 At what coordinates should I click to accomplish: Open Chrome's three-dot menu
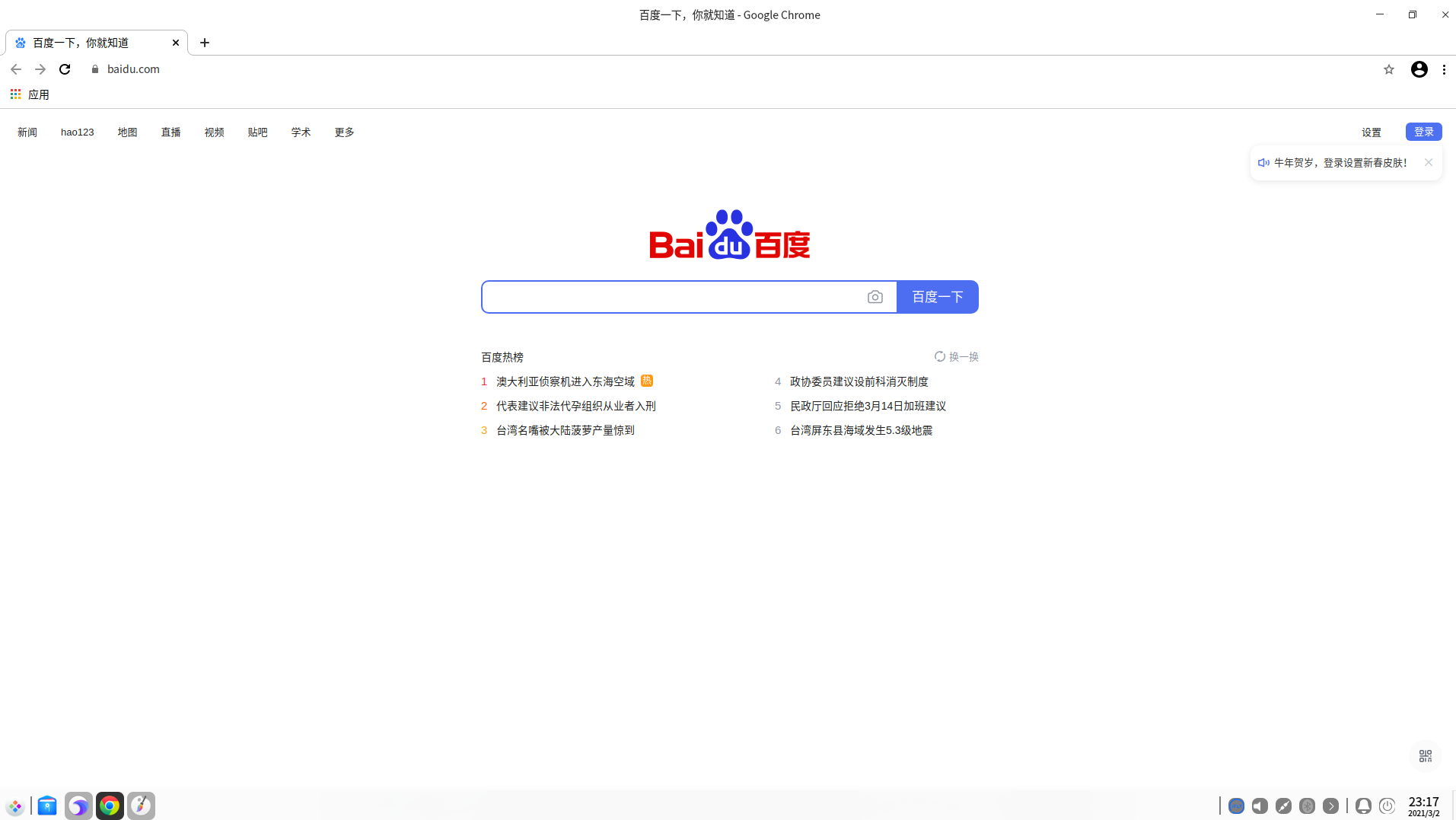pos(1444,69)
